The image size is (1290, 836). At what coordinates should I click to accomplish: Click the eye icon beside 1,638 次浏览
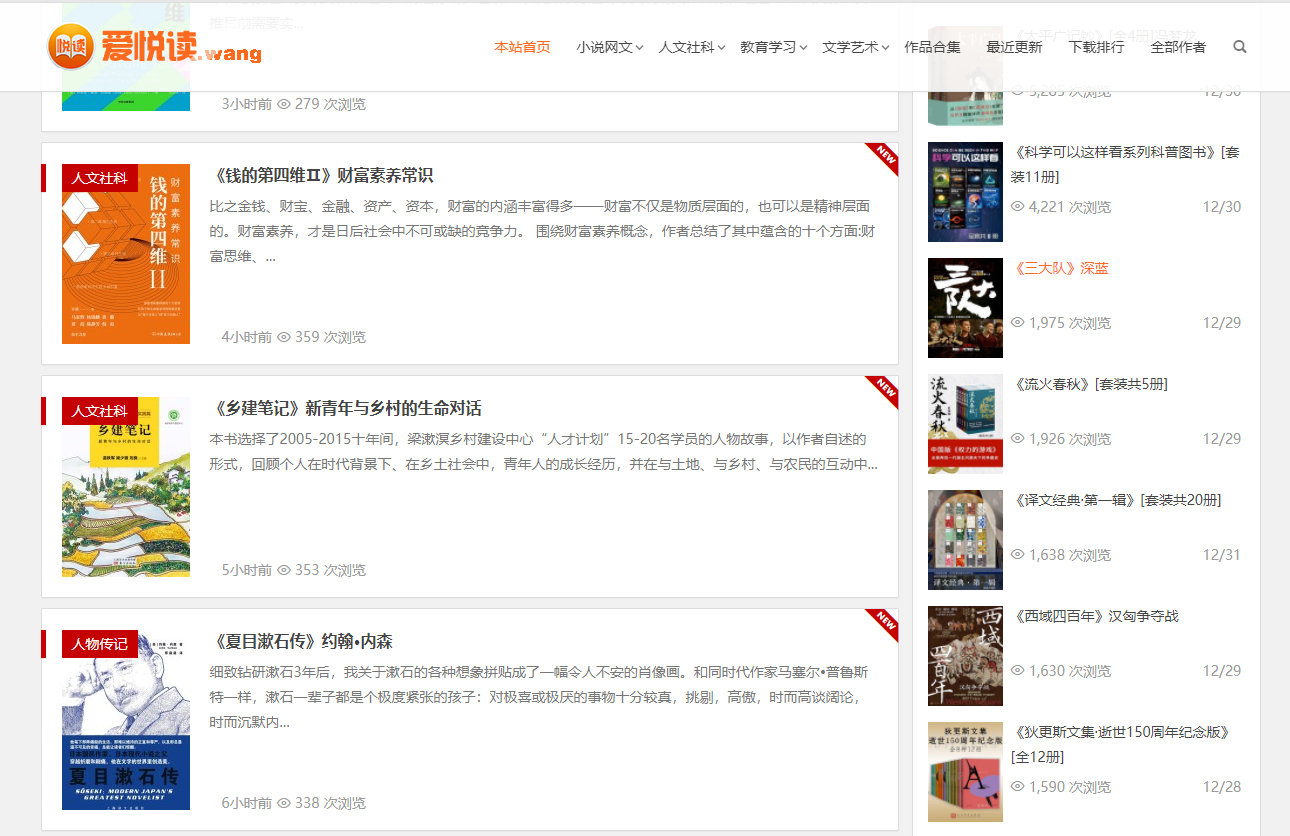pos(1018,555)
